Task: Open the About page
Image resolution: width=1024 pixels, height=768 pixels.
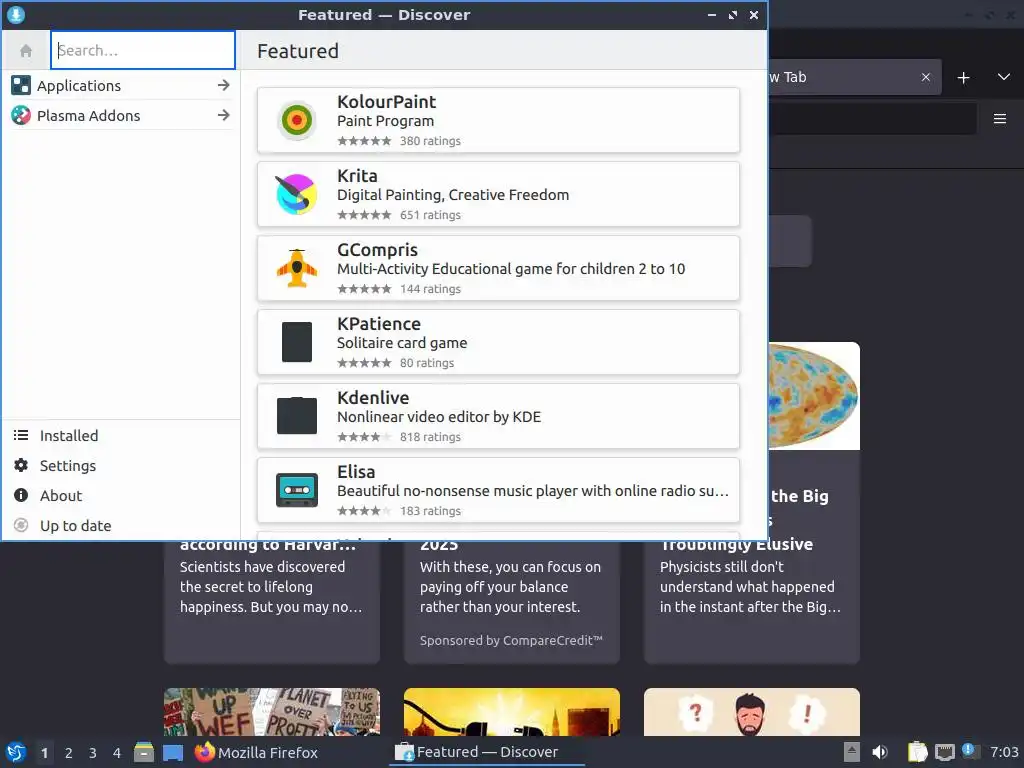Action: click(x=121, y=496)
